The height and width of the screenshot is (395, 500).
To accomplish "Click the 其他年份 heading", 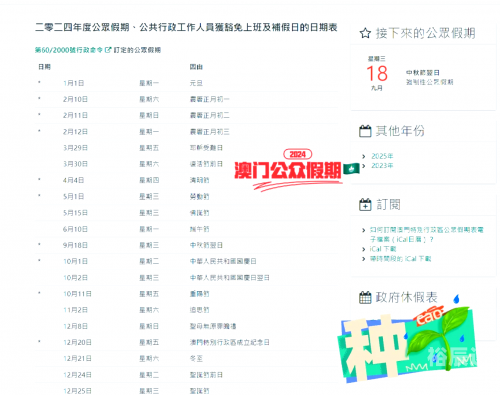I will tap(400, 131).
